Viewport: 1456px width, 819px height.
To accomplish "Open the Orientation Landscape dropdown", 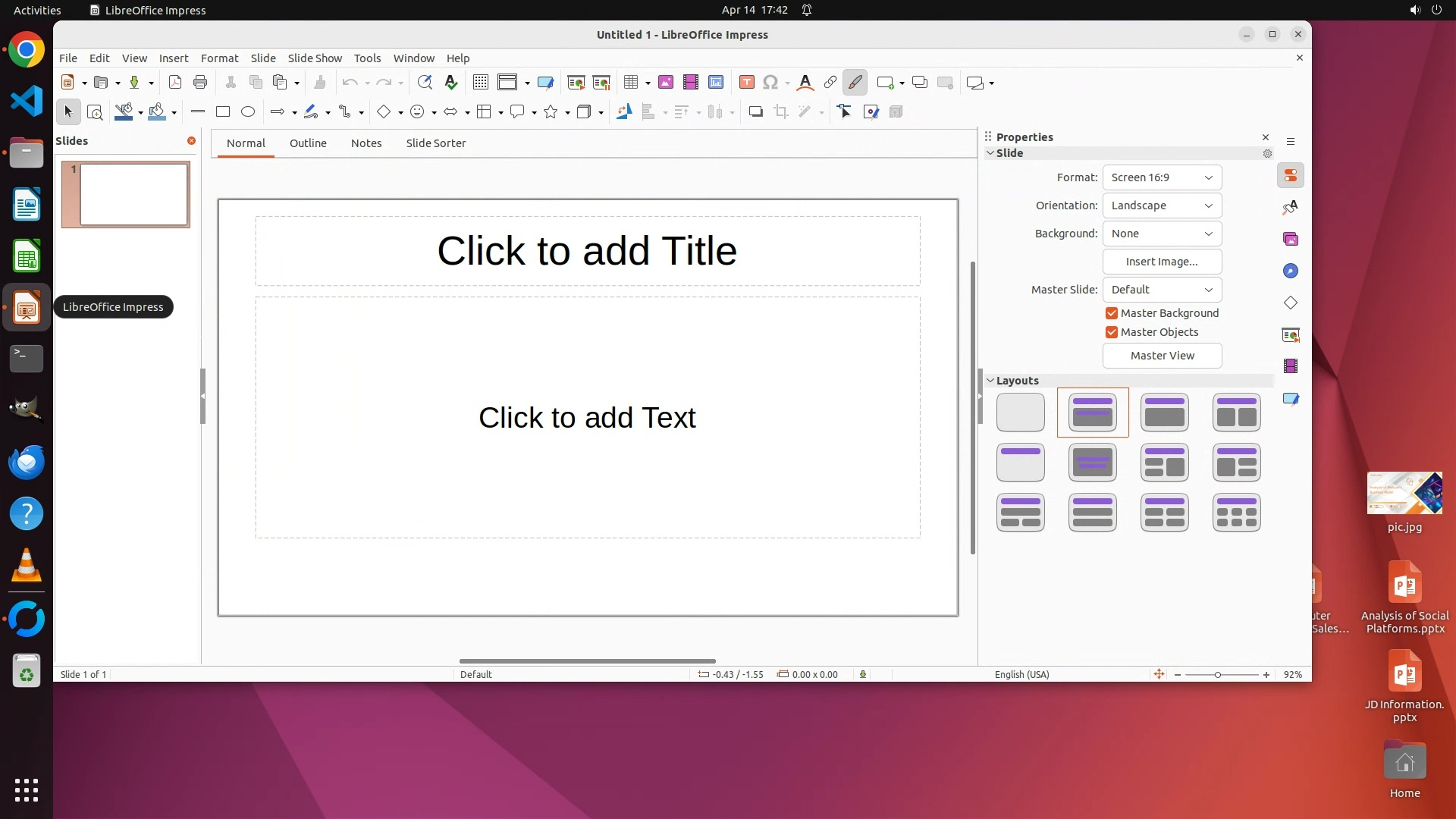I will click(x=1162, y=206).
